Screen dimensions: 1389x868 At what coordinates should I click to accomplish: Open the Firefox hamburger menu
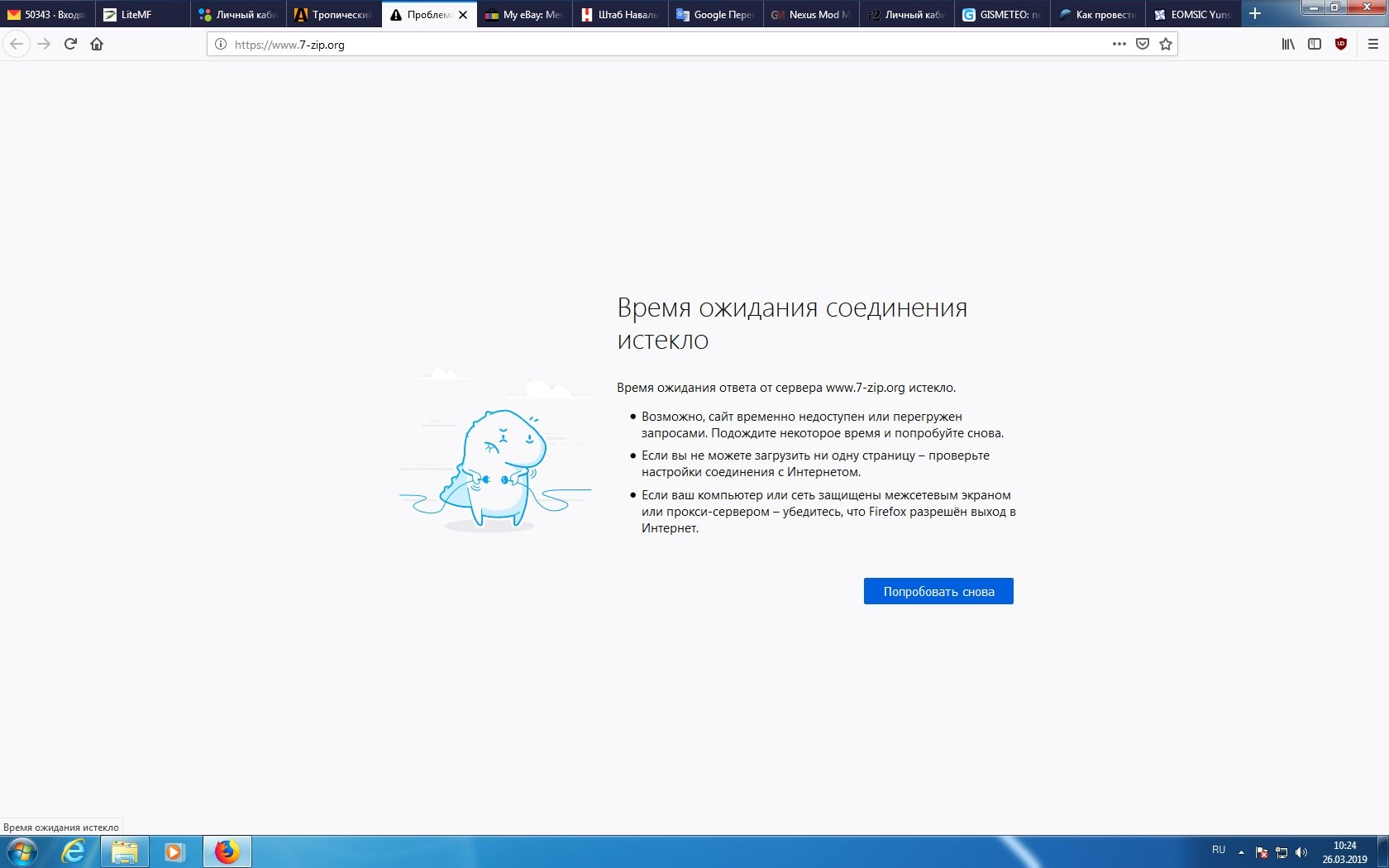click(1373, 44)
